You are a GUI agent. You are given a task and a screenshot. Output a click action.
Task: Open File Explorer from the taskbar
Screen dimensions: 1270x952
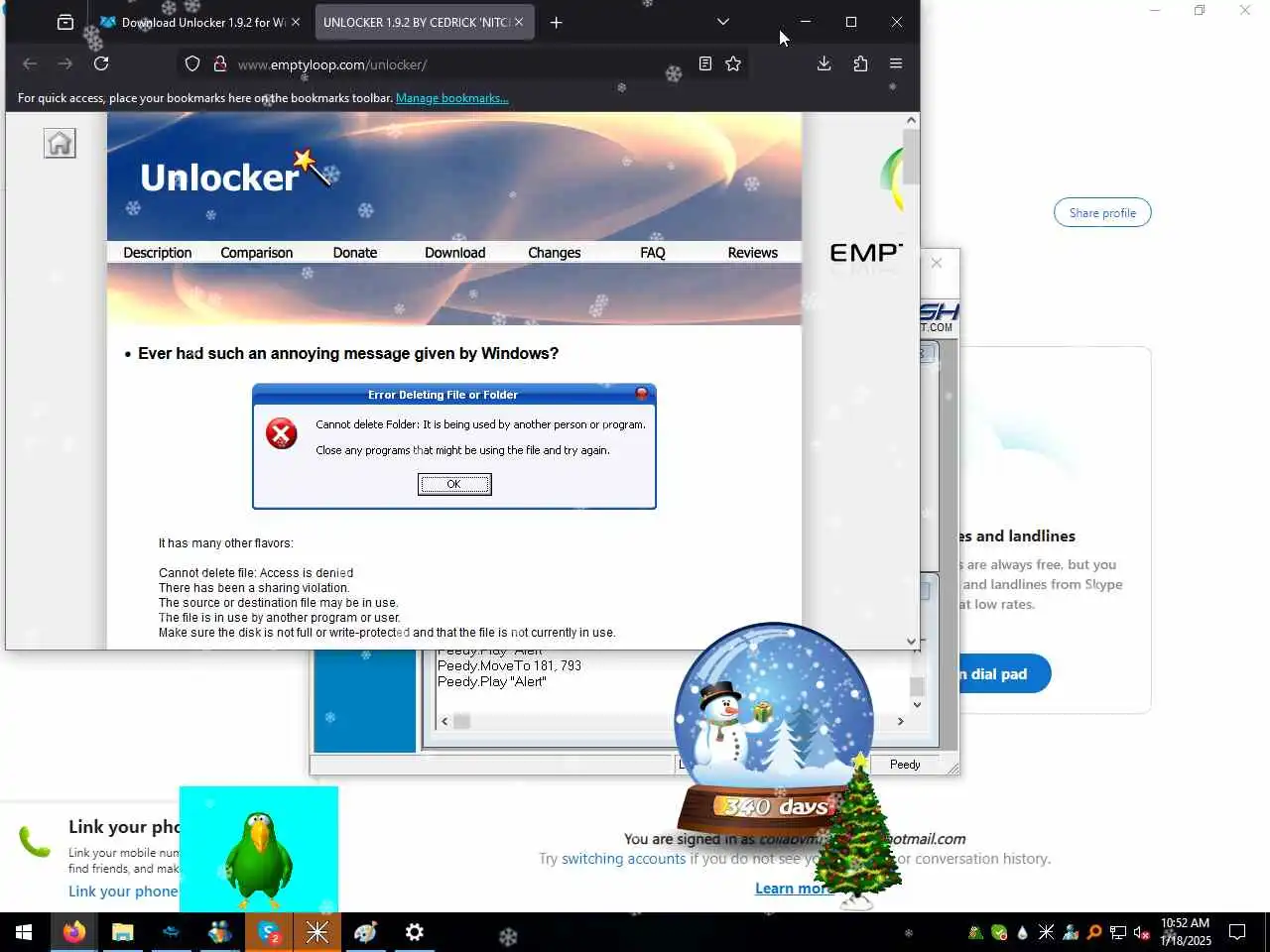[x=123, y=932]
